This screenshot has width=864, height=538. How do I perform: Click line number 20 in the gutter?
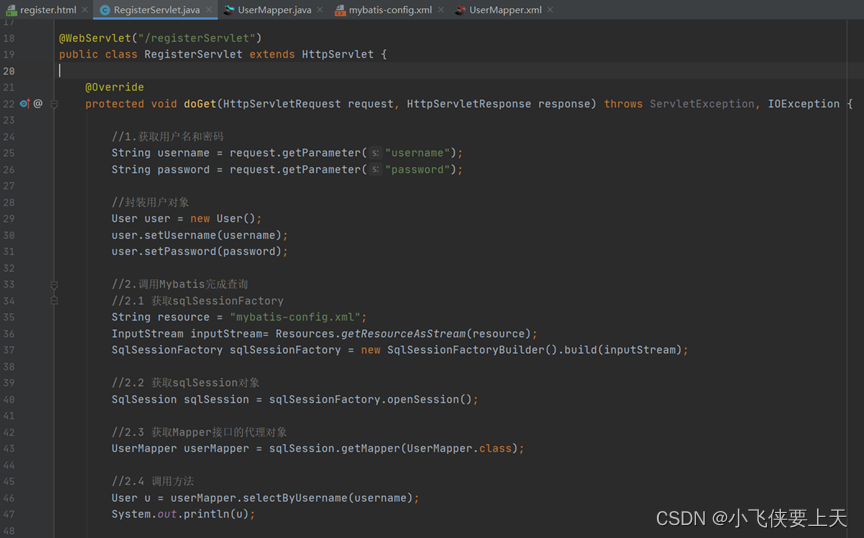[9, 71]
